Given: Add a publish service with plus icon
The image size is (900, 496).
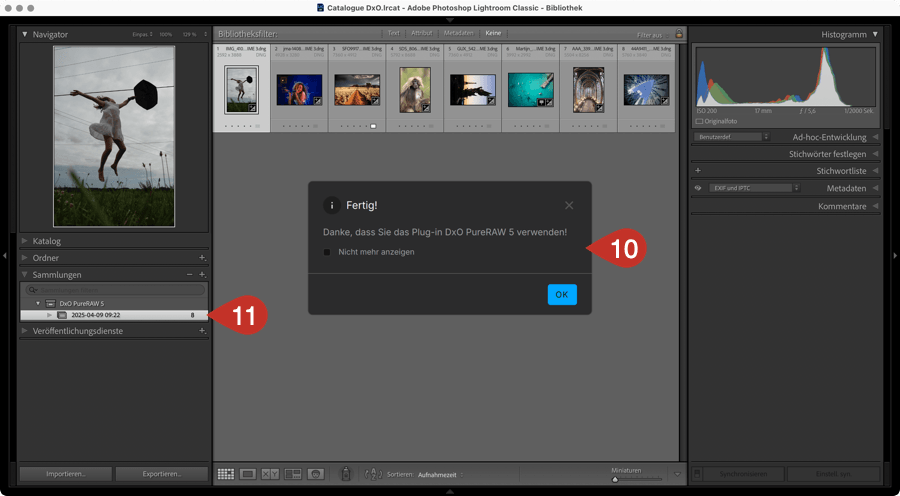Looking at the screenshot, I should [x=202, y=331].
